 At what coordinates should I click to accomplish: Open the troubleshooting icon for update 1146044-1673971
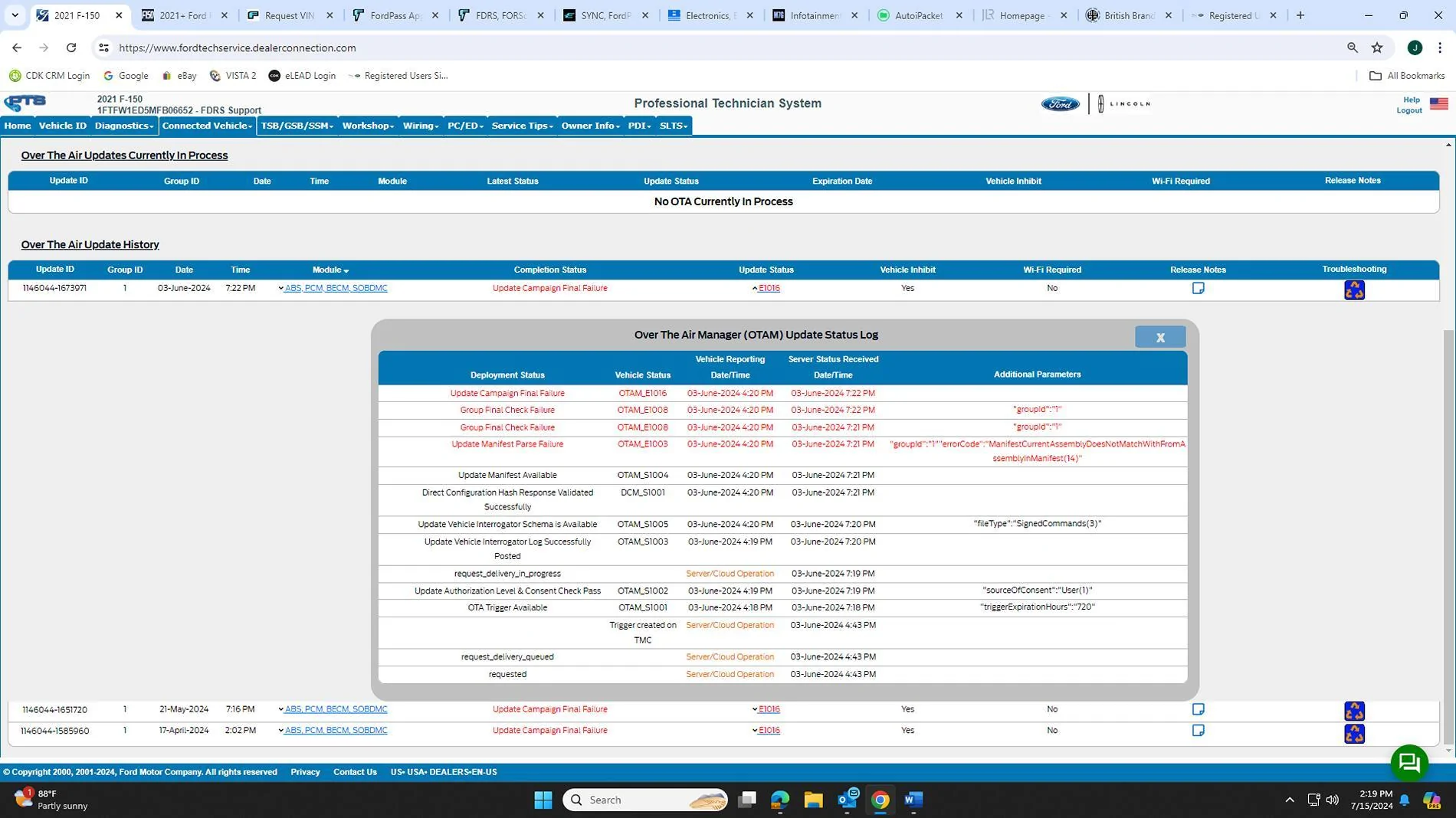[1353, 290]
